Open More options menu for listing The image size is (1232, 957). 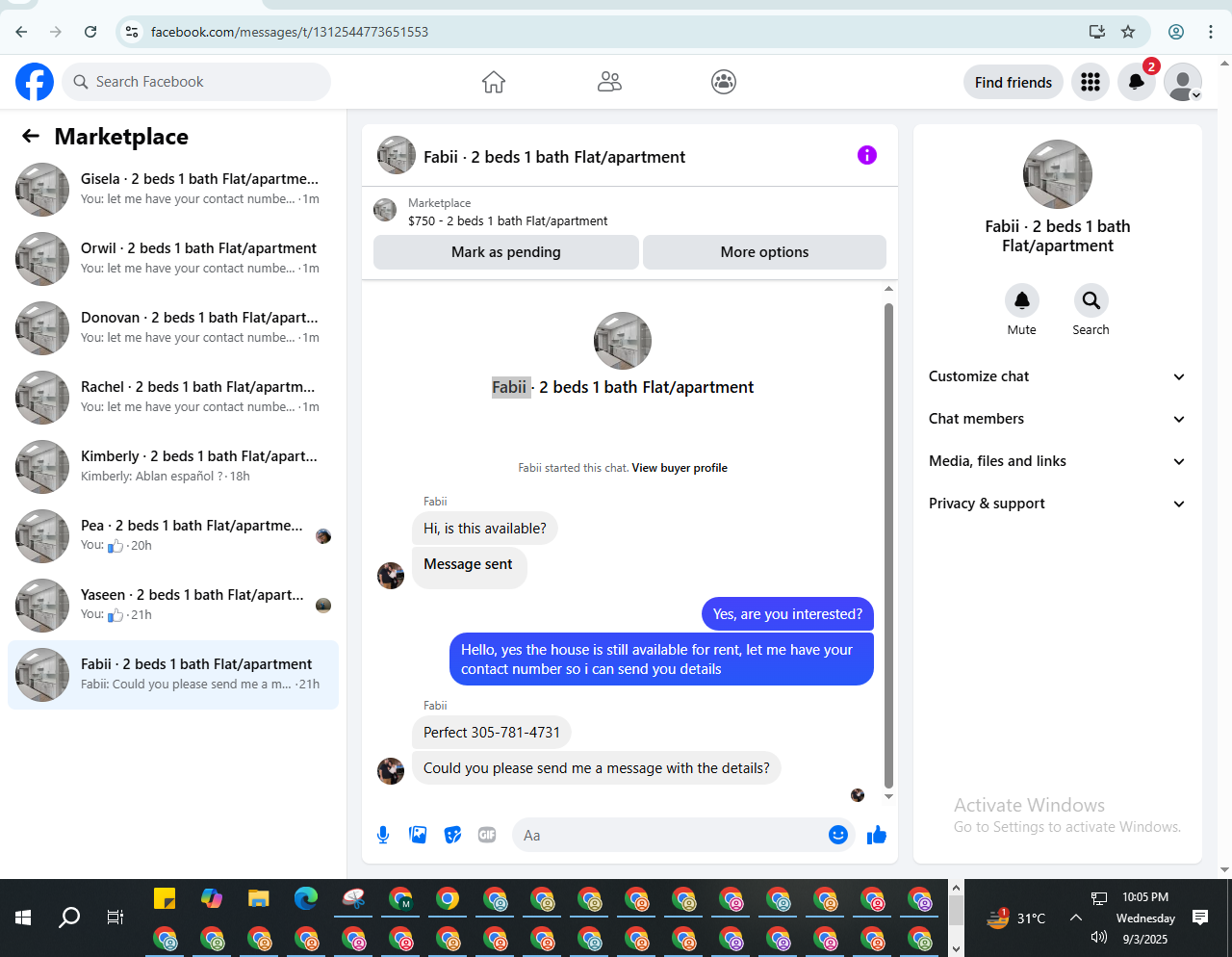(764, 252)
